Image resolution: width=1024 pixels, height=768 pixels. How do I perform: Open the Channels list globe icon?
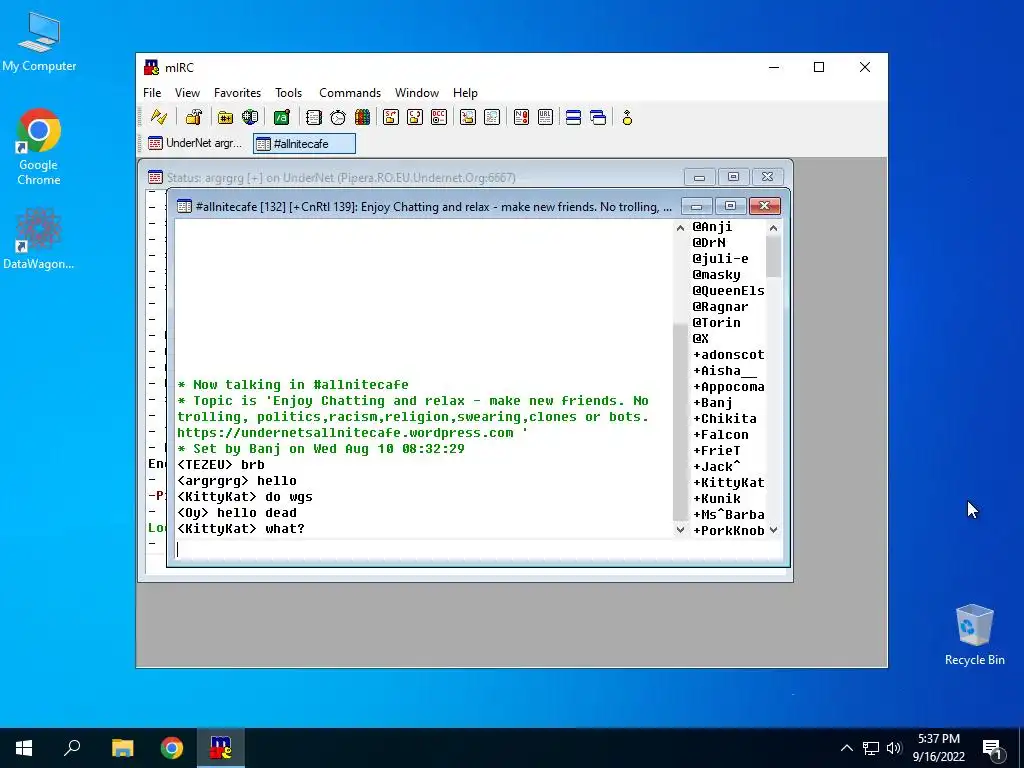coord(250,118)
